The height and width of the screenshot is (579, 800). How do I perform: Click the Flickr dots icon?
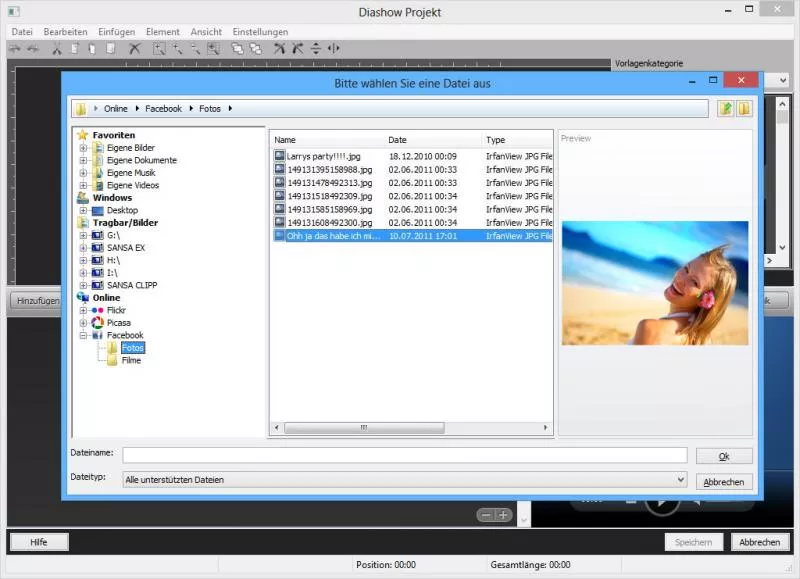(97, 310)
